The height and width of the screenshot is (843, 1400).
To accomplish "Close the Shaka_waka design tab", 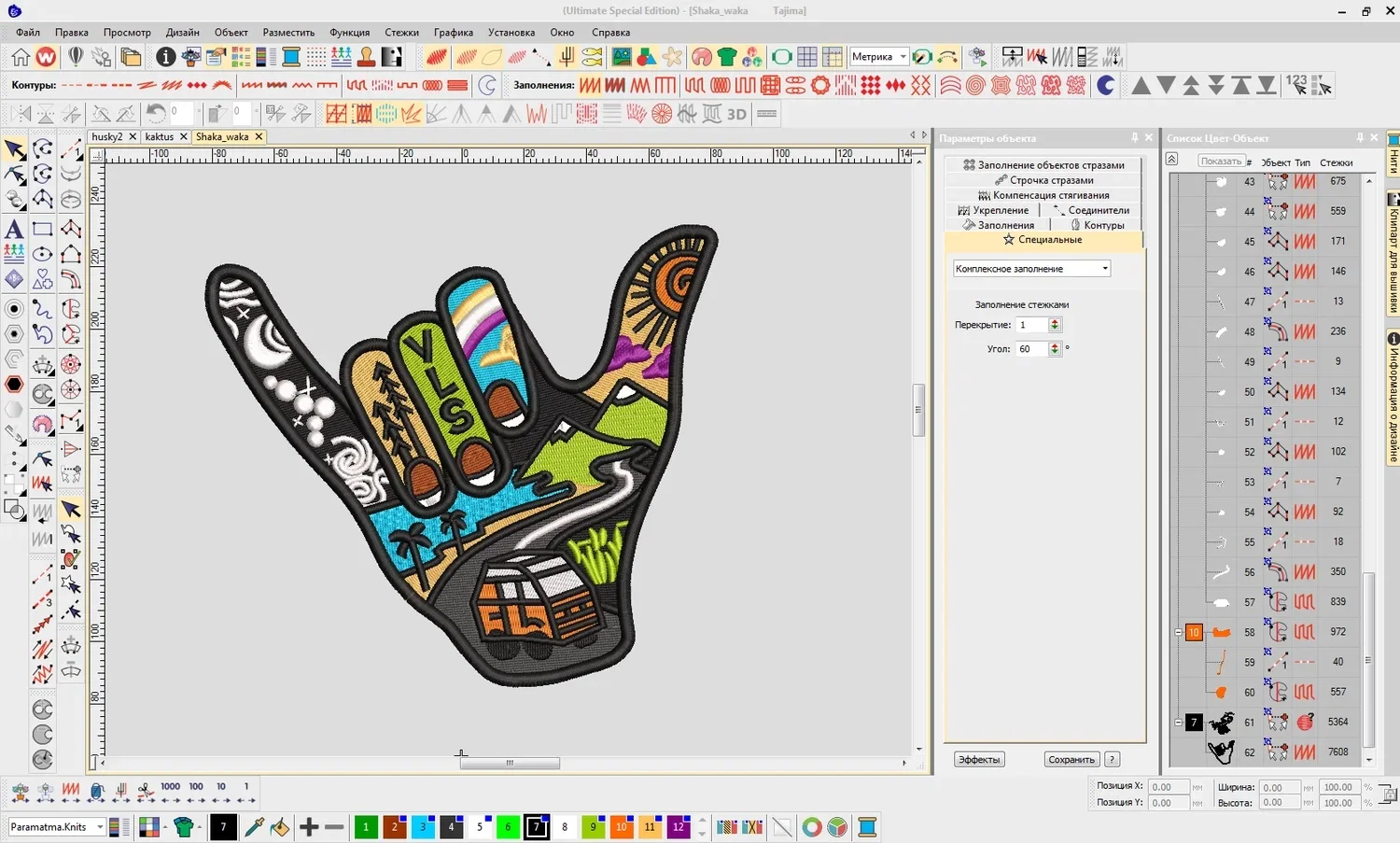I will click(x=259, y=136).
